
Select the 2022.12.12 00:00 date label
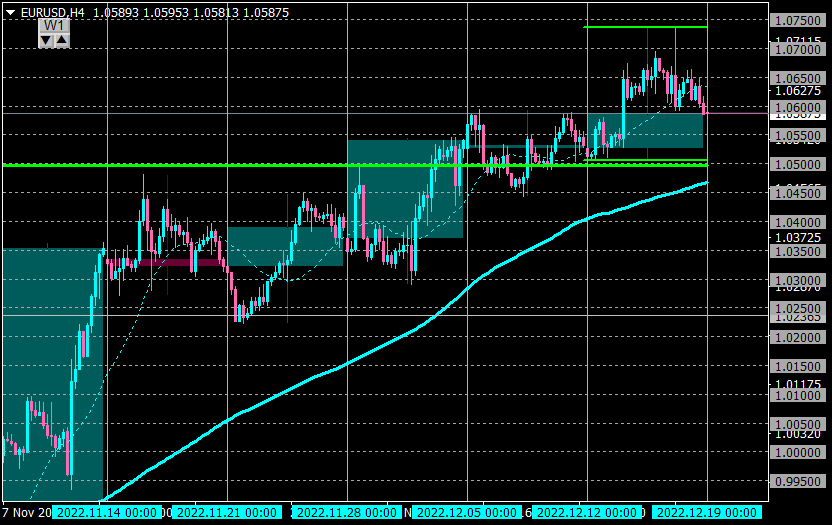tap(587, 513)
